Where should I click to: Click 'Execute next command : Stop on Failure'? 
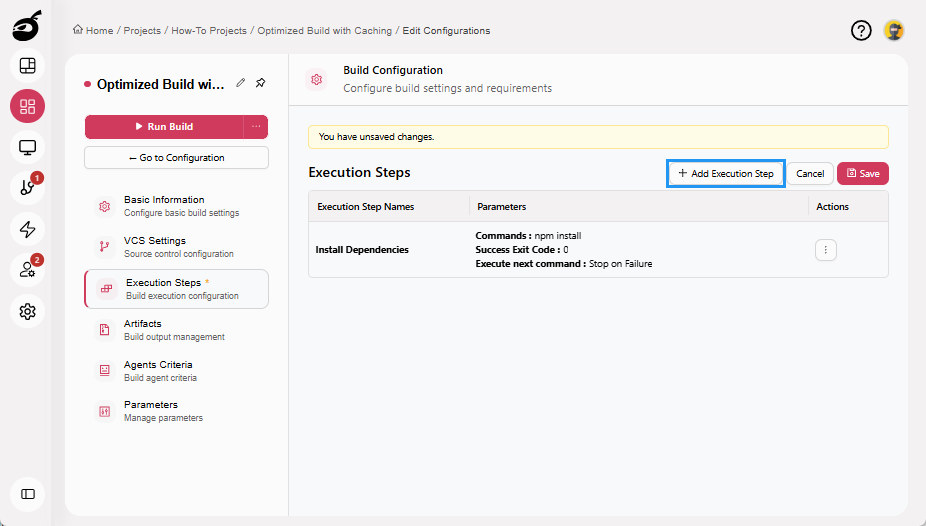pyautogui.click(x=564, y=264)
